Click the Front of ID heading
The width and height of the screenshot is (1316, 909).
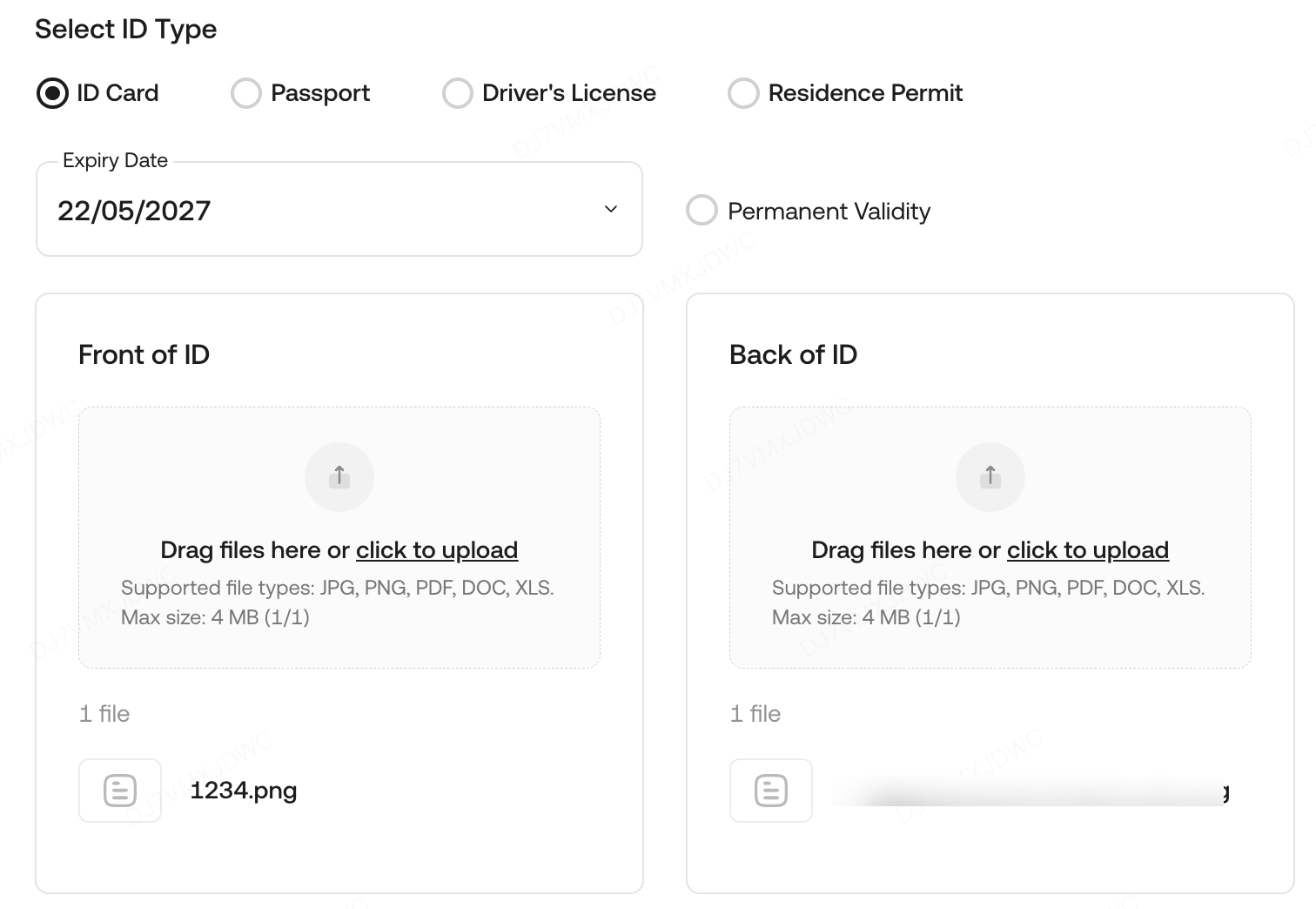pyautogui.click(x=144, y=354)
